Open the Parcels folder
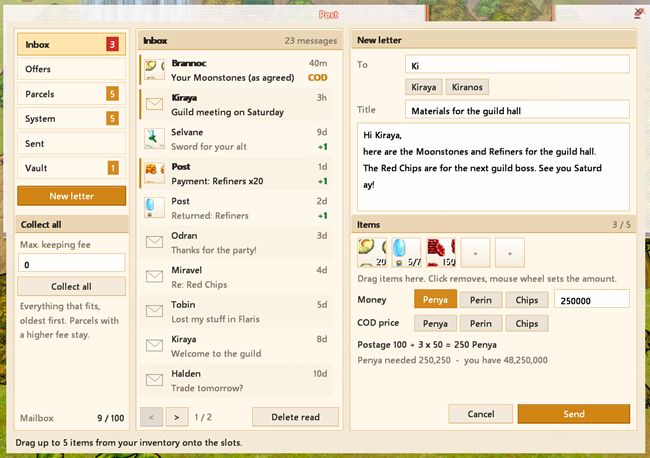Screen dimensions: 650x458 coord(71,94)
